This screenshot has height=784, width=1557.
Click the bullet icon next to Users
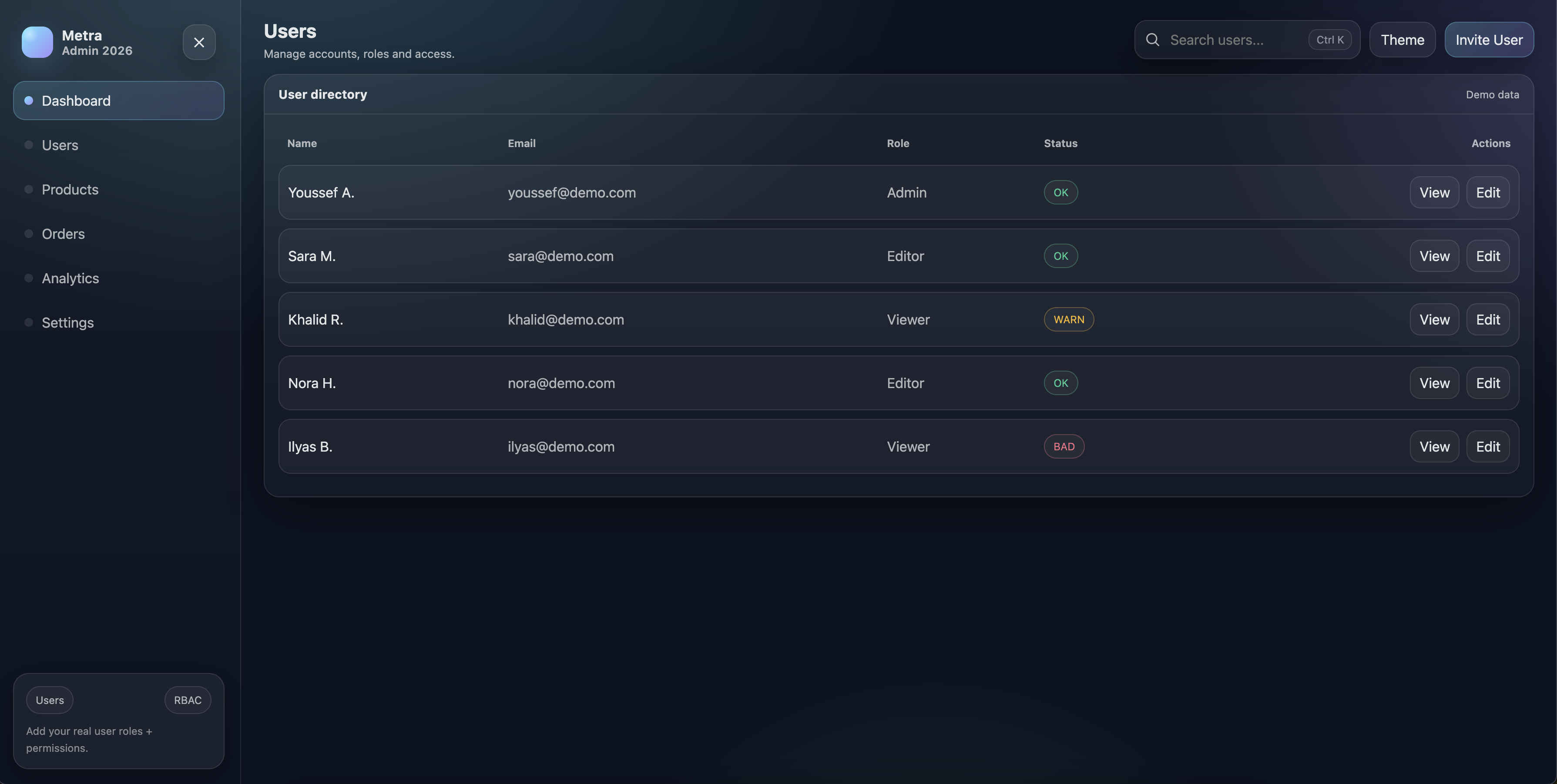pyautogui.click(x=28, y=144)
